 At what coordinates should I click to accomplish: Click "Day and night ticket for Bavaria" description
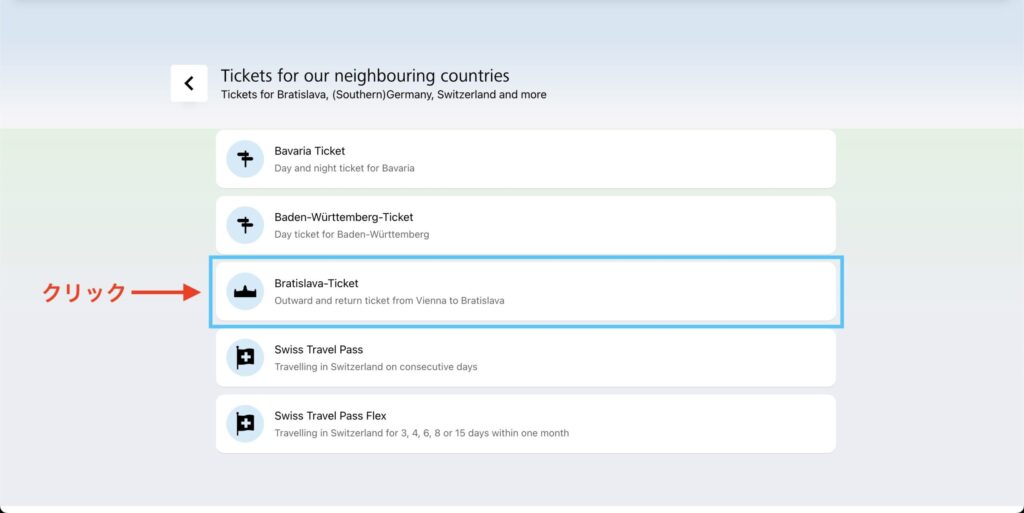tap(344, 168)
